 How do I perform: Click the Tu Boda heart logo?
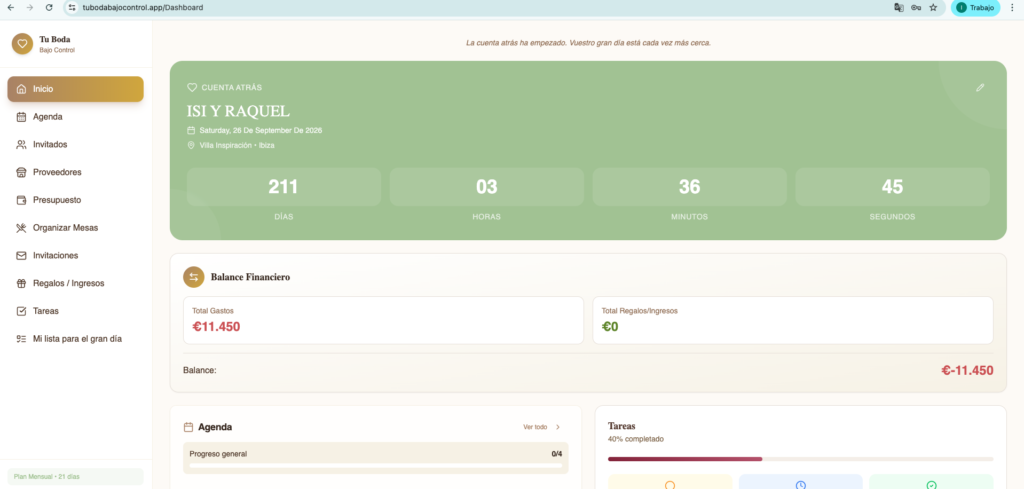pos(22,44)
